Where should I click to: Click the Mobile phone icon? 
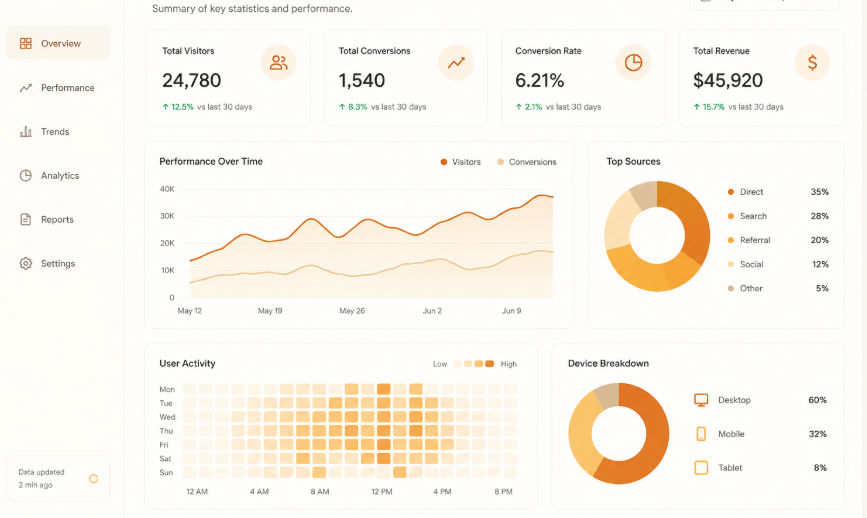(701, 434)
